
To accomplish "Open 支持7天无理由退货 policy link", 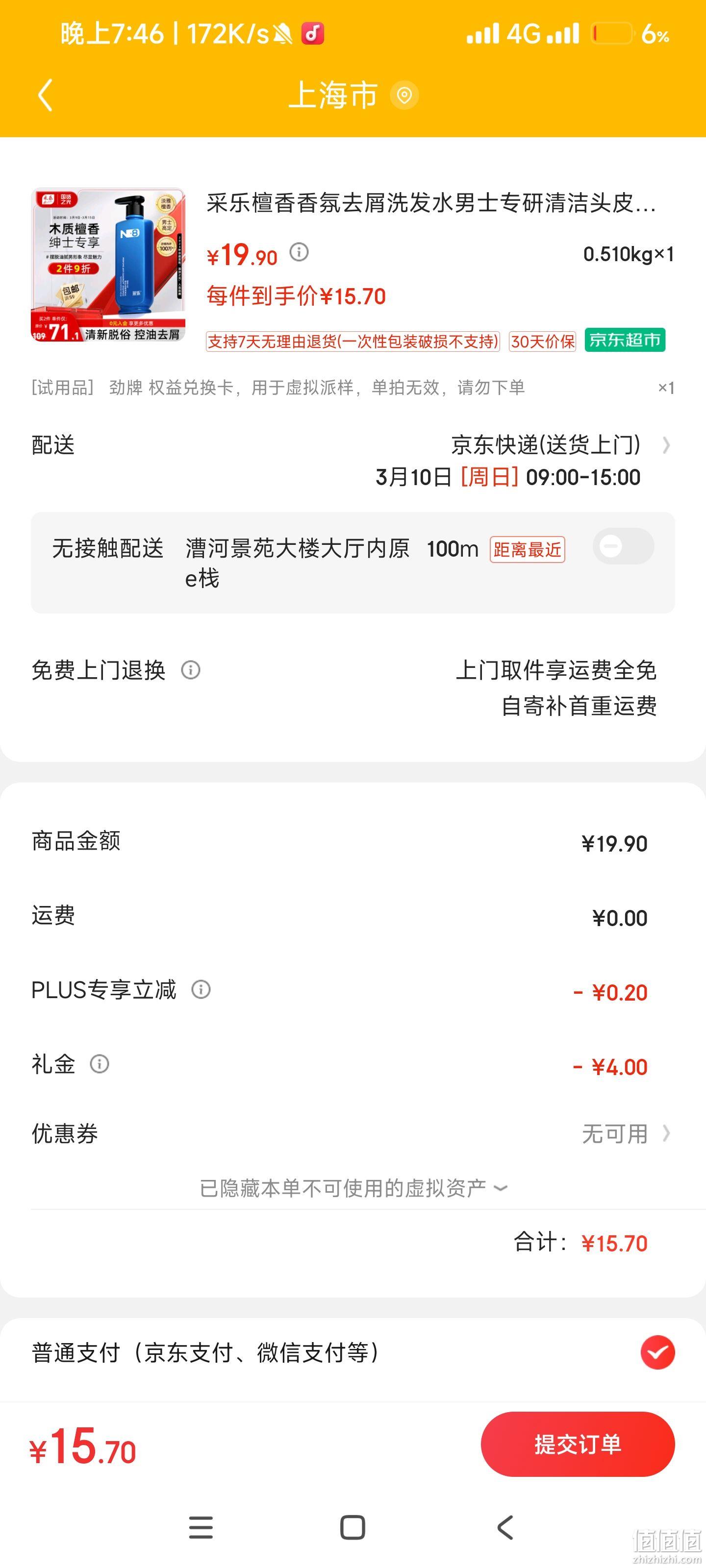I will [x=353, y=342].
